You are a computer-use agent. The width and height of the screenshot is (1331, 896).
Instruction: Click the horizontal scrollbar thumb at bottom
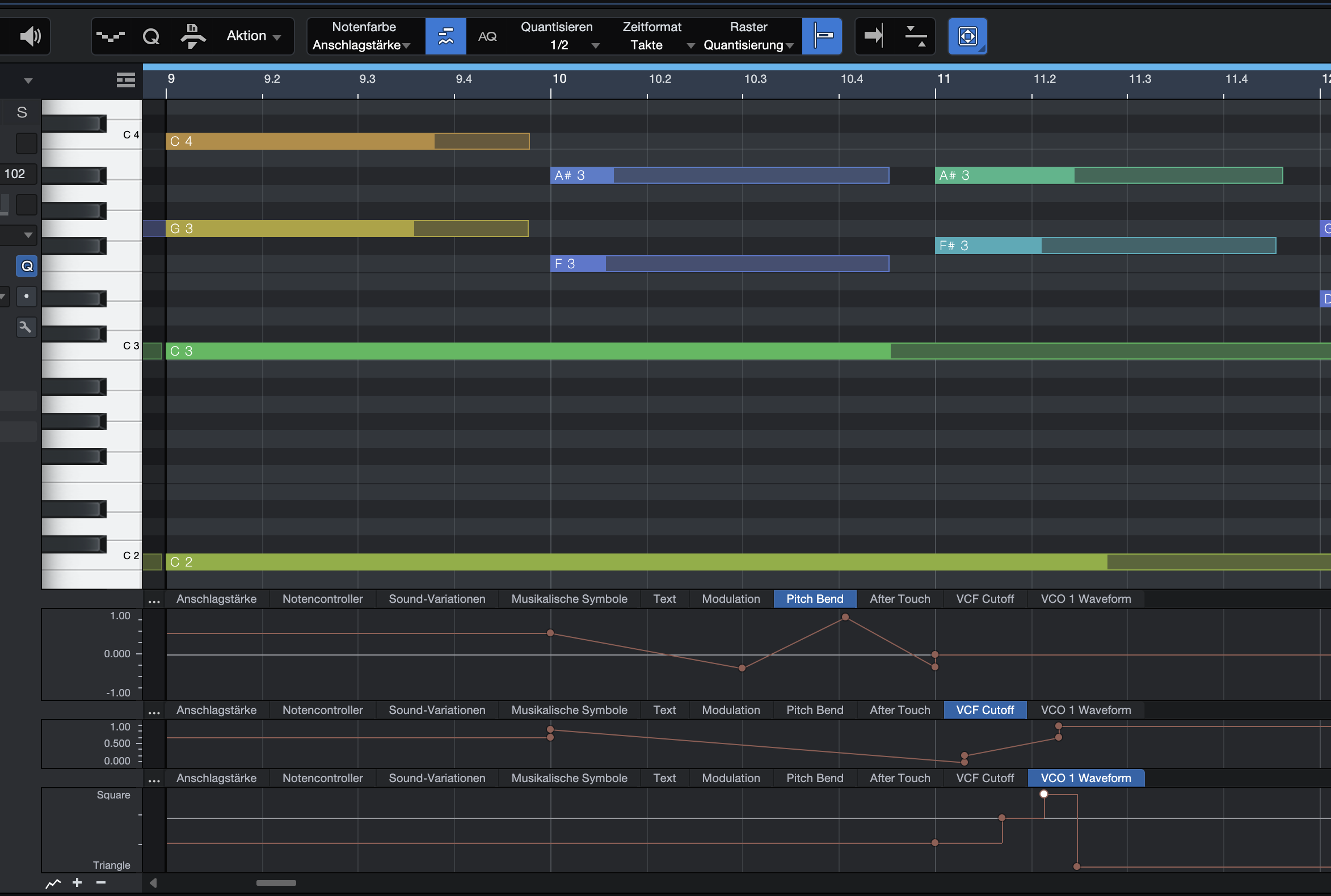click(276, 883)
